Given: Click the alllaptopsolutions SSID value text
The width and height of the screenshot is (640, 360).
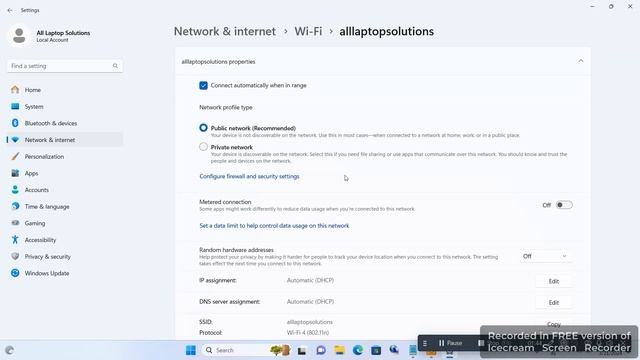Looking at the screenshot, I should [x=310, y=322].
